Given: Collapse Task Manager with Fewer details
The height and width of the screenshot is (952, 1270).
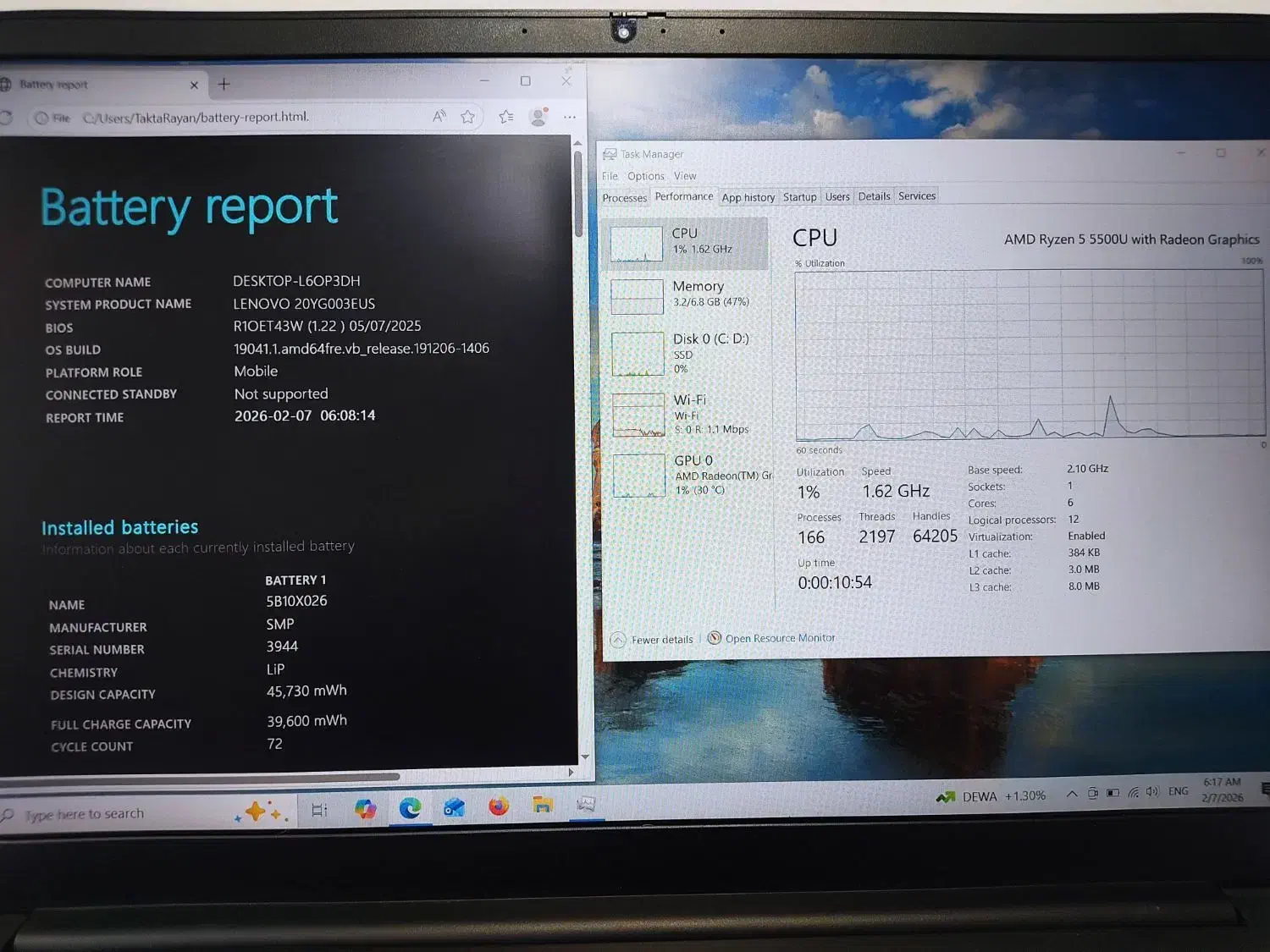Looking at the screenshot, I should tap(652, 640).
